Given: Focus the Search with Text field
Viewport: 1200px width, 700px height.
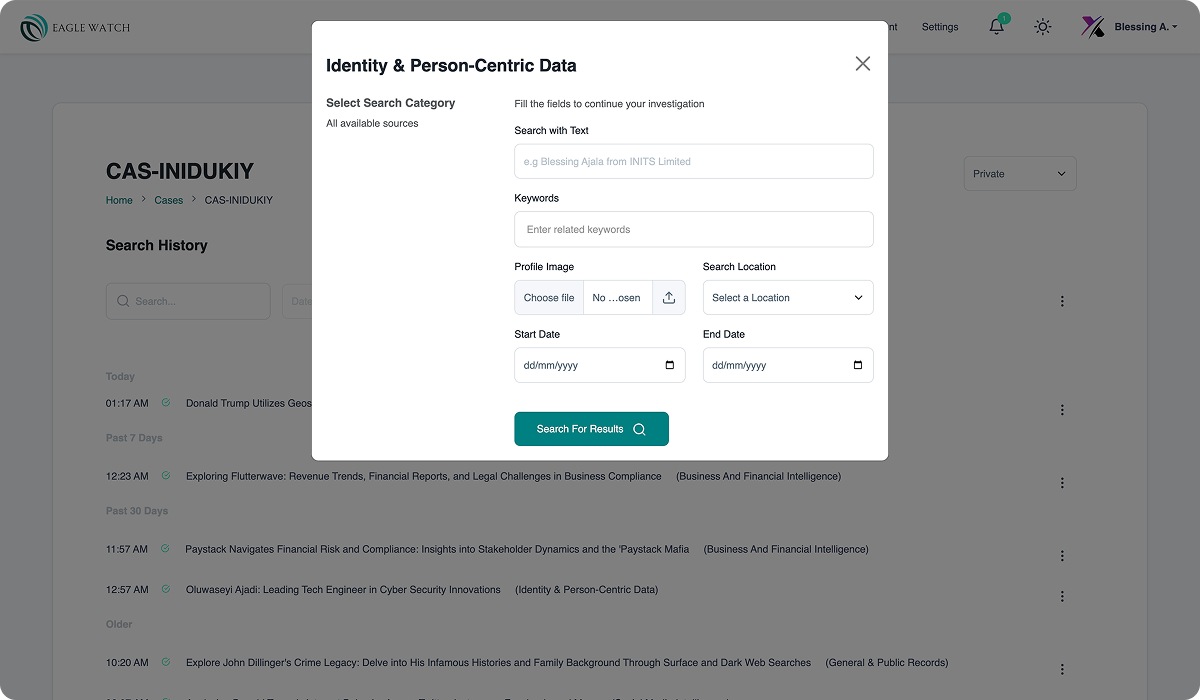Looking at the screenshot, I should (693, 162).
